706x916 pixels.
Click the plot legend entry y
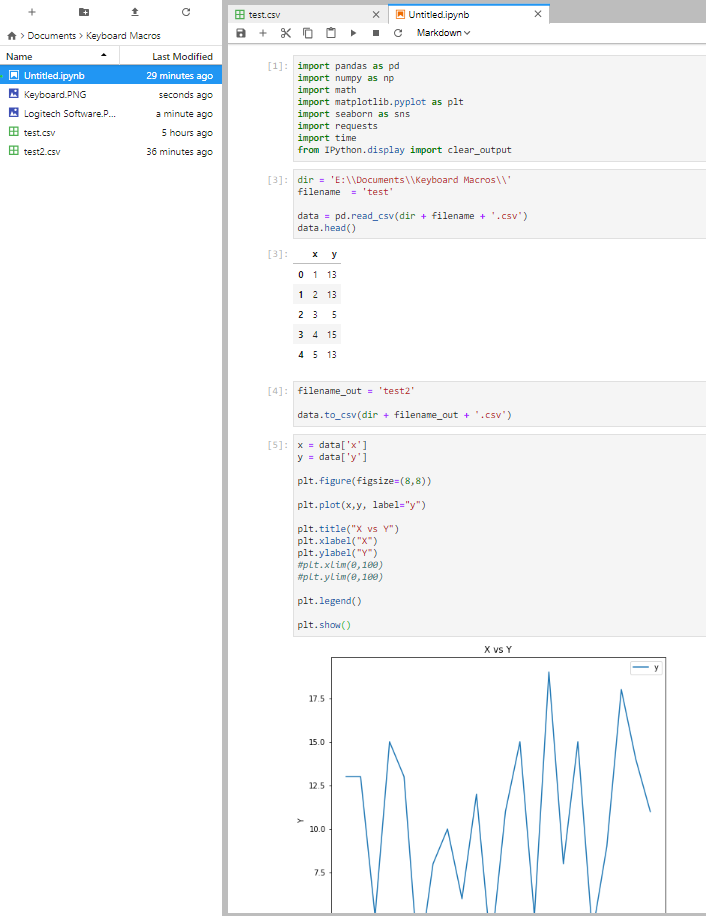646,667
